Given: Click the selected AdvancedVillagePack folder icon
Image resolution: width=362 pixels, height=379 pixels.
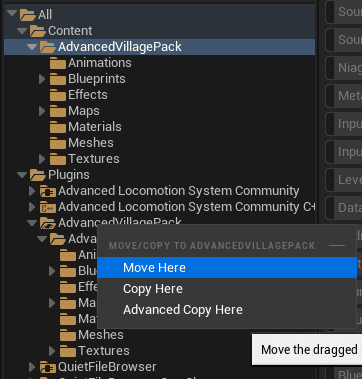Looking at the screenshot, I should (48, 47).
